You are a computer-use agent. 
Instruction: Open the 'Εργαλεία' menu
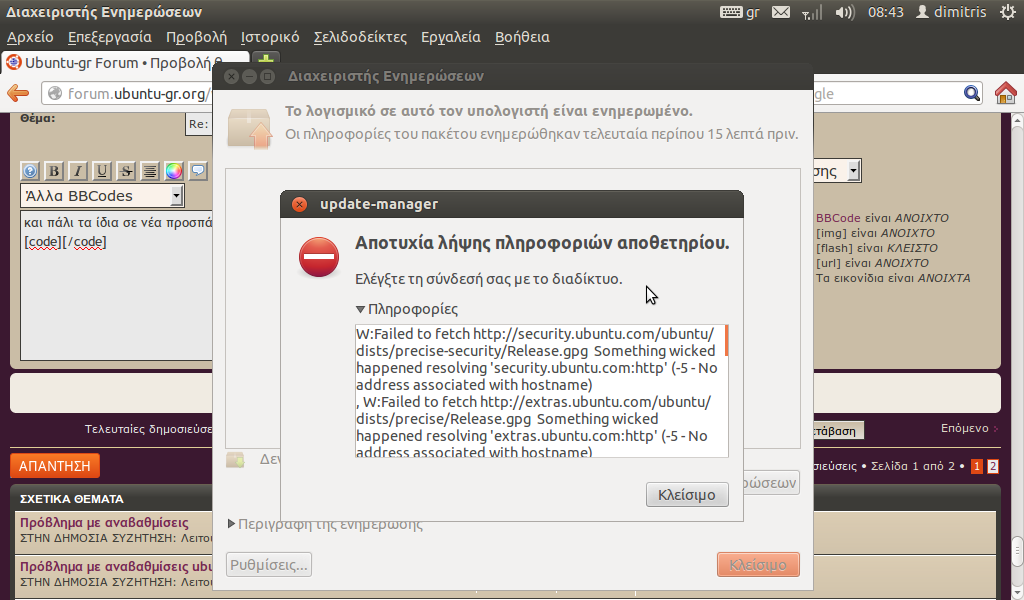point(450,37)
